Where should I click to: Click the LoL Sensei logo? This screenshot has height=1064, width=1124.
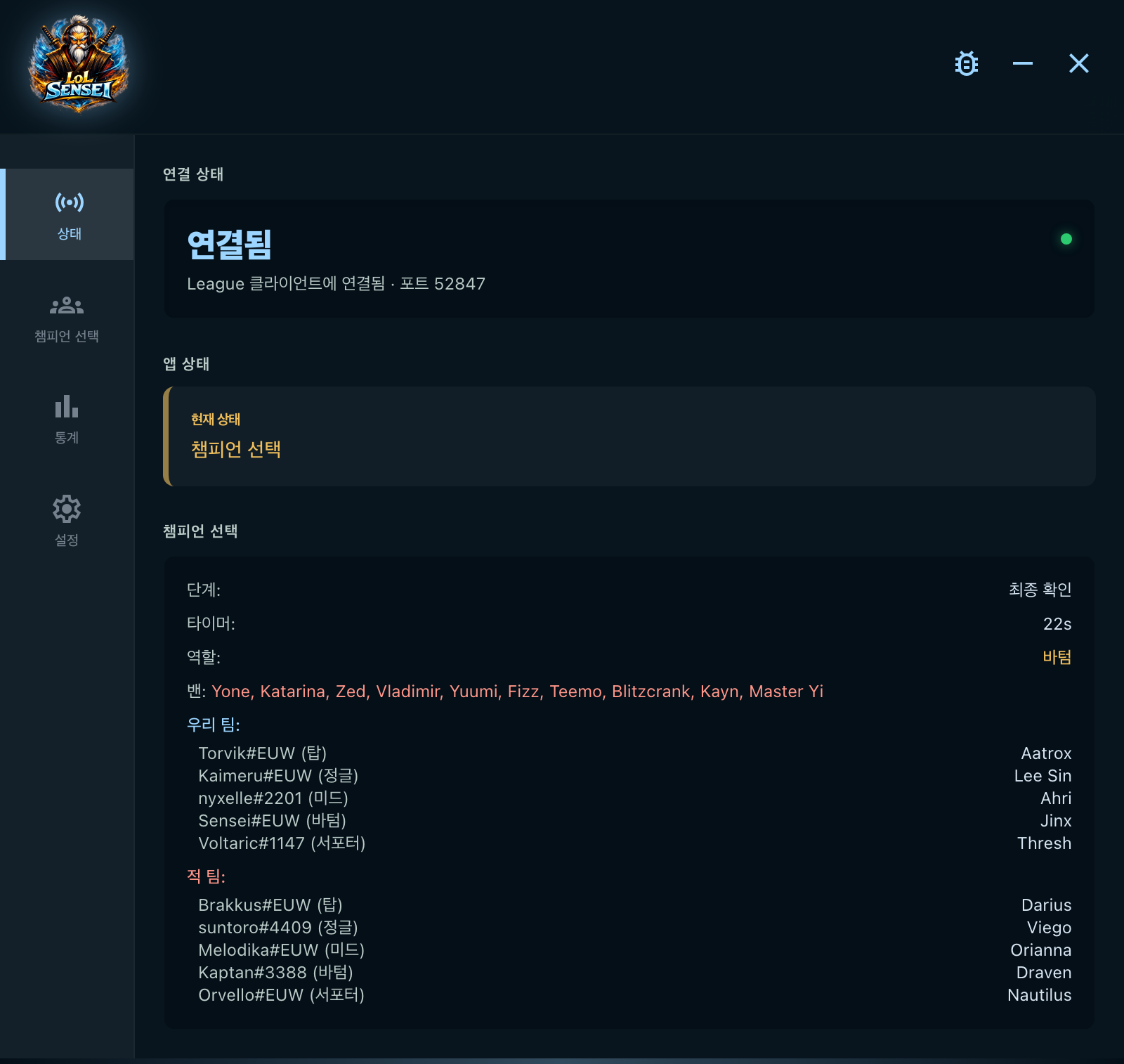click(78, 64)
